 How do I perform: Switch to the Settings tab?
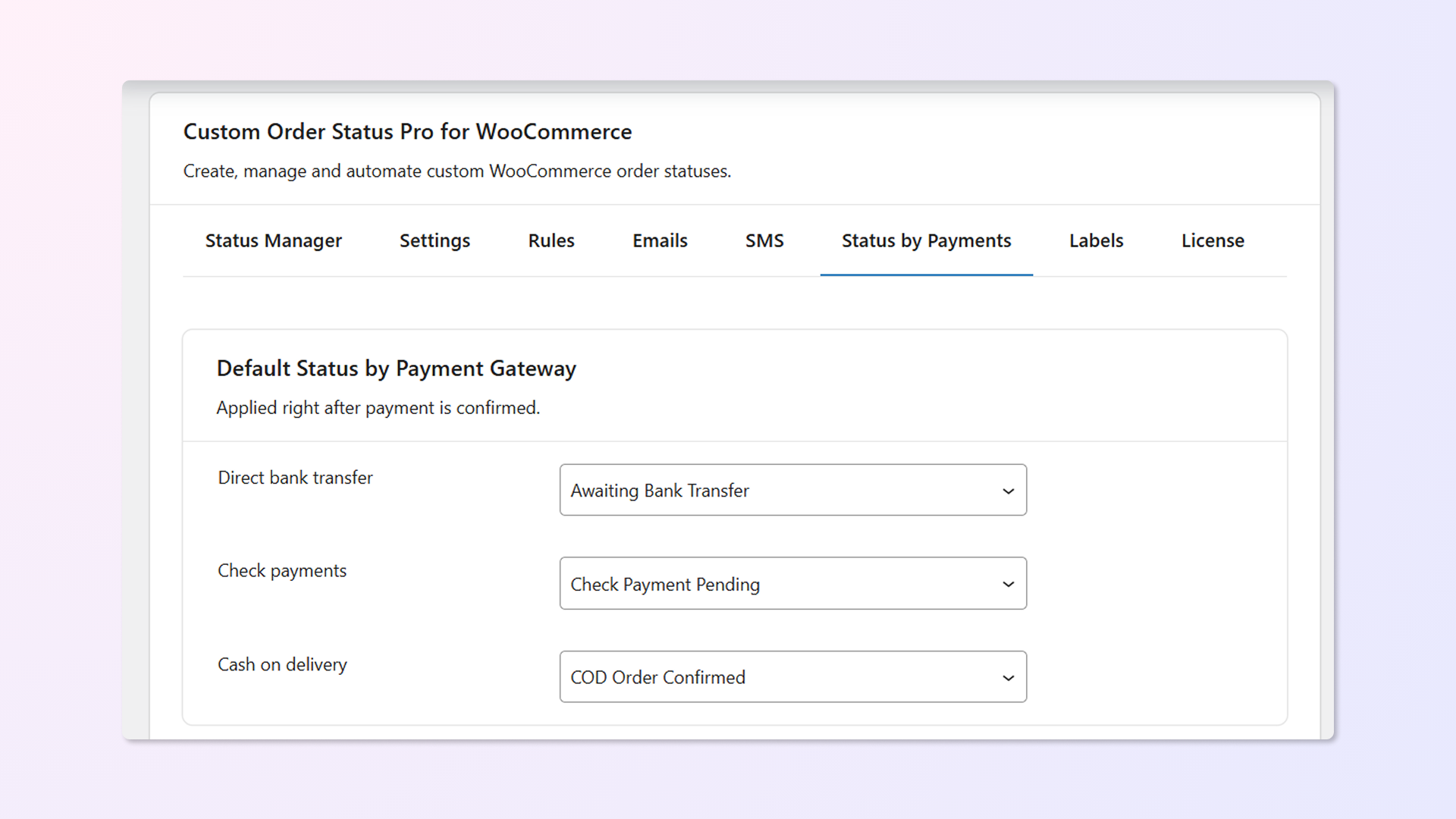coord(435,240)
